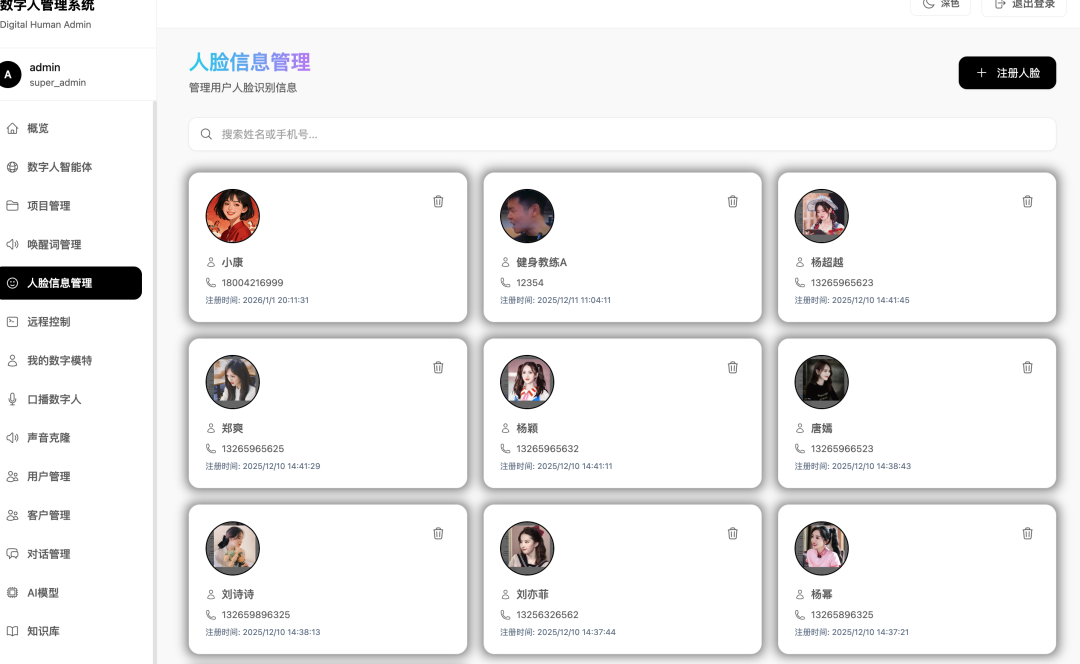Click 杨颖's avatar photo
Viewport: 1080px width, 664px height.
coord(527,382)
